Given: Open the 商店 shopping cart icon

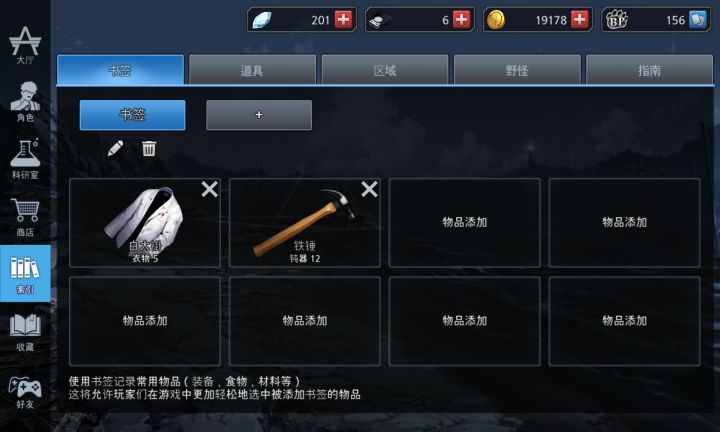Looking at the screenshot, I should click(25, 217).
